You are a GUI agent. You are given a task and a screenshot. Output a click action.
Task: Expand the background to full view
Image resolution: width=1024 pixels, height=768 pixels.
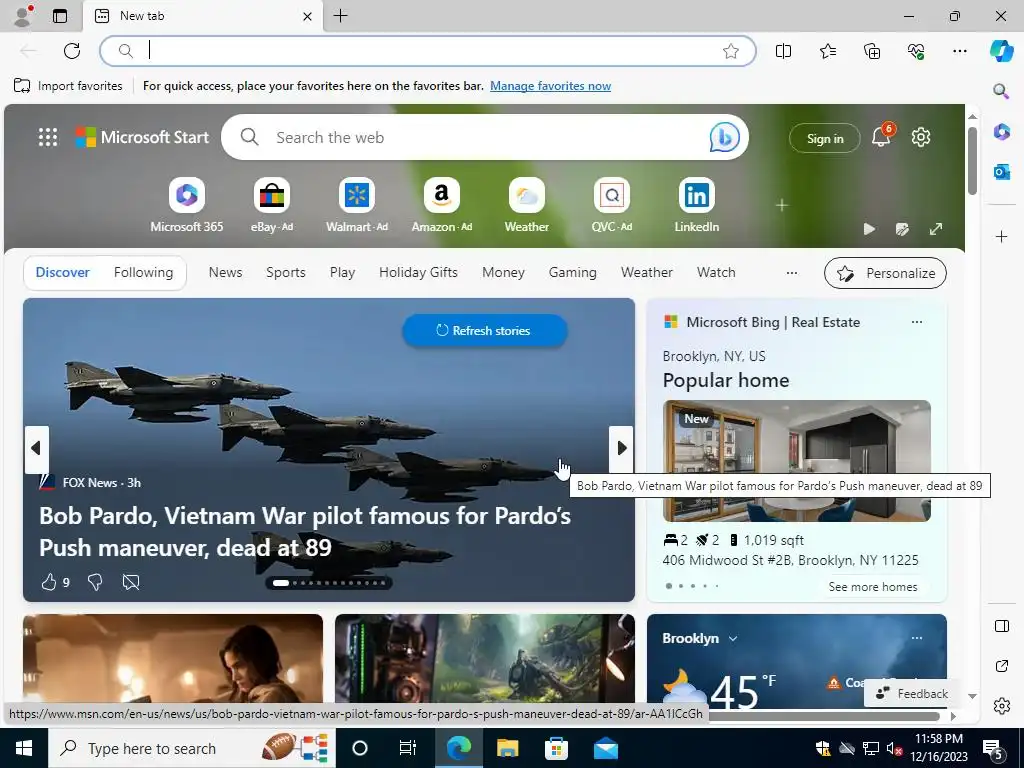click(936, 229)
